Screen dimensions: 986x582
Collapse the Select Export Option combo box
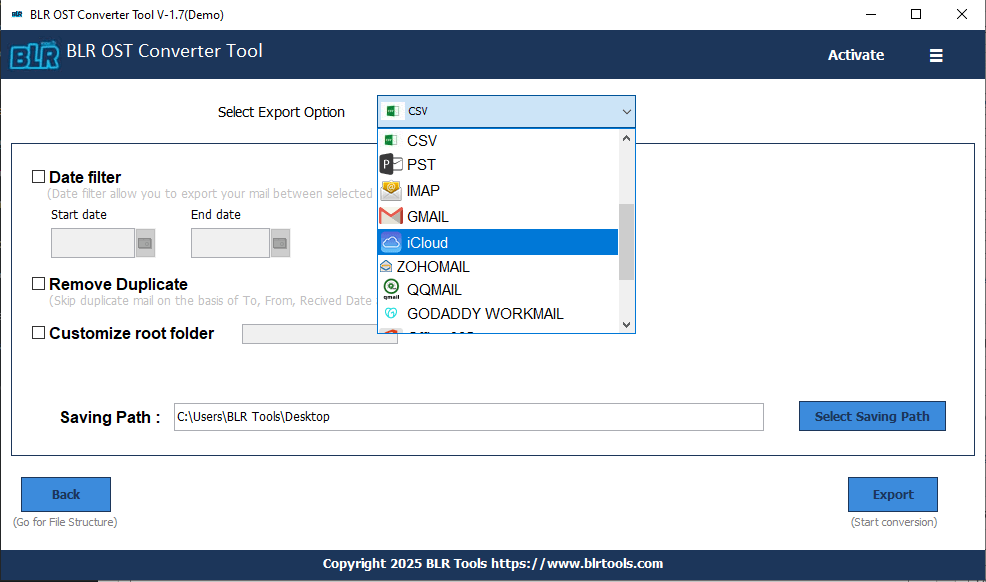(506, 111)
